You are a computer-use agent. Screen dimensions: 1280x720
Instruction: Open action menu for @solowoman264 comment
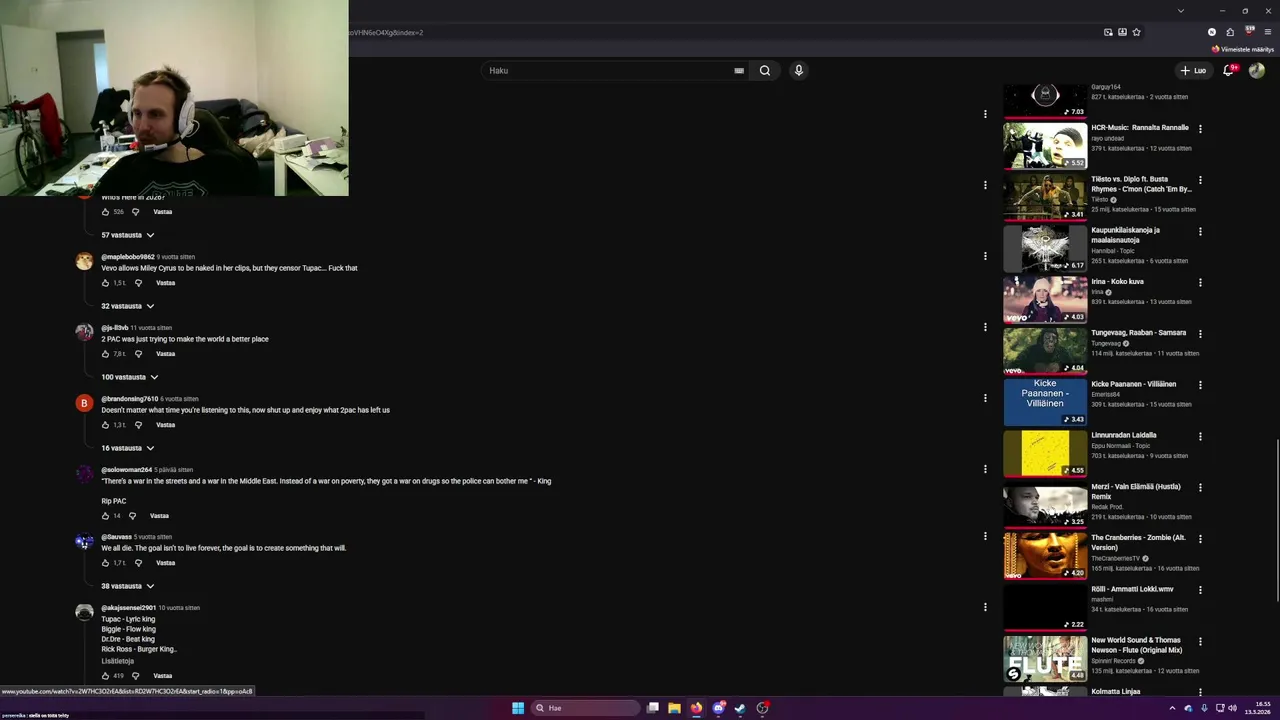985,469
